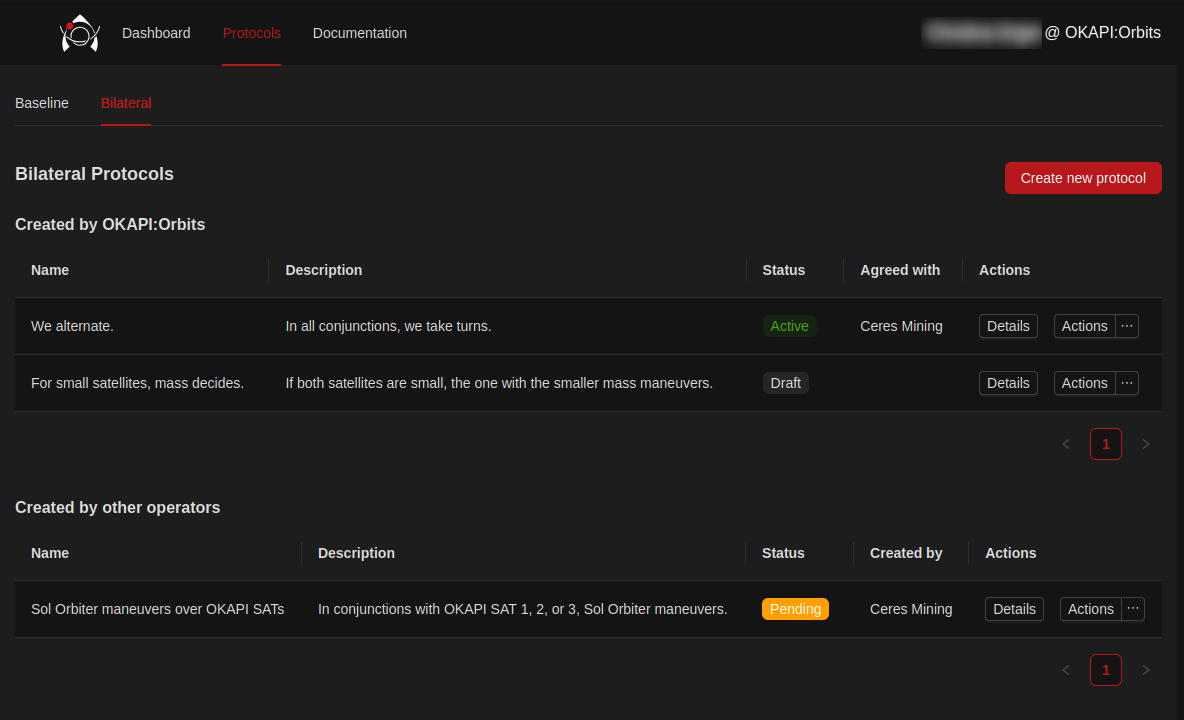This screenshot has height=720, width=1184.
Task: Click the 'Created by OKAPI:Orbits' heading
Action: point(110,225)
